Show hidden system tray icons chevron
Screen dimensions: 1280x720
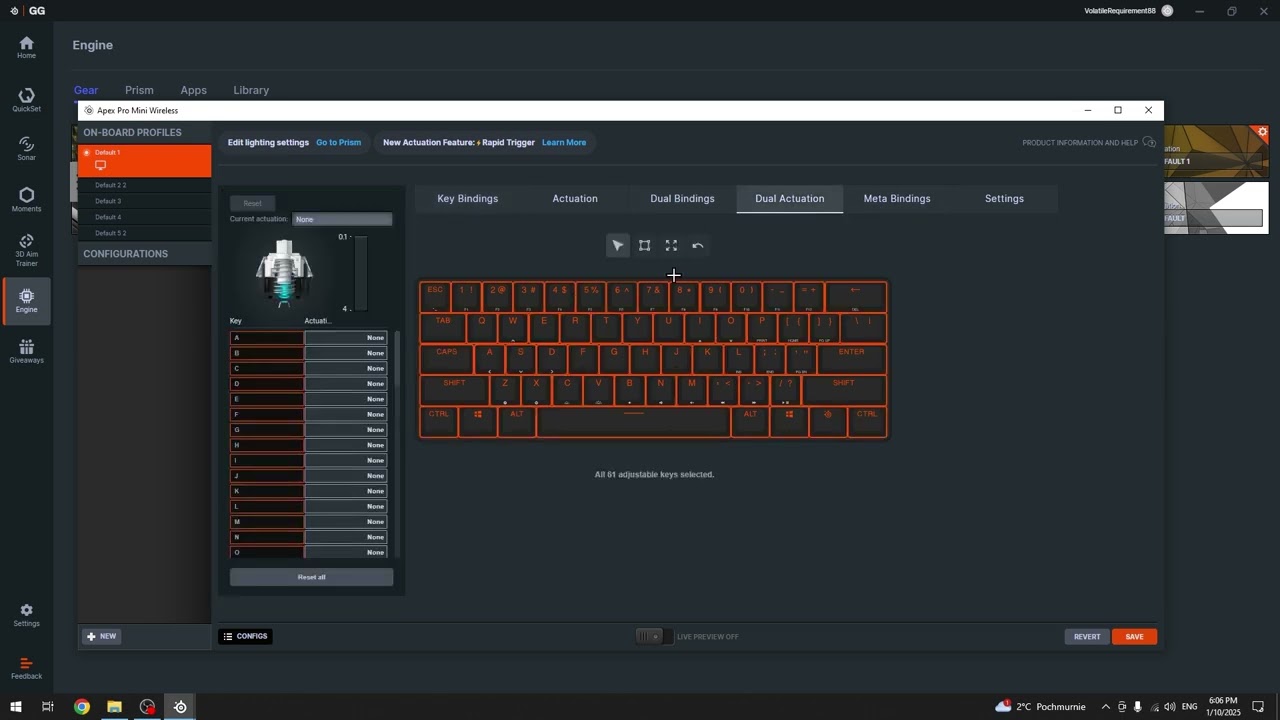(1105, 707)
